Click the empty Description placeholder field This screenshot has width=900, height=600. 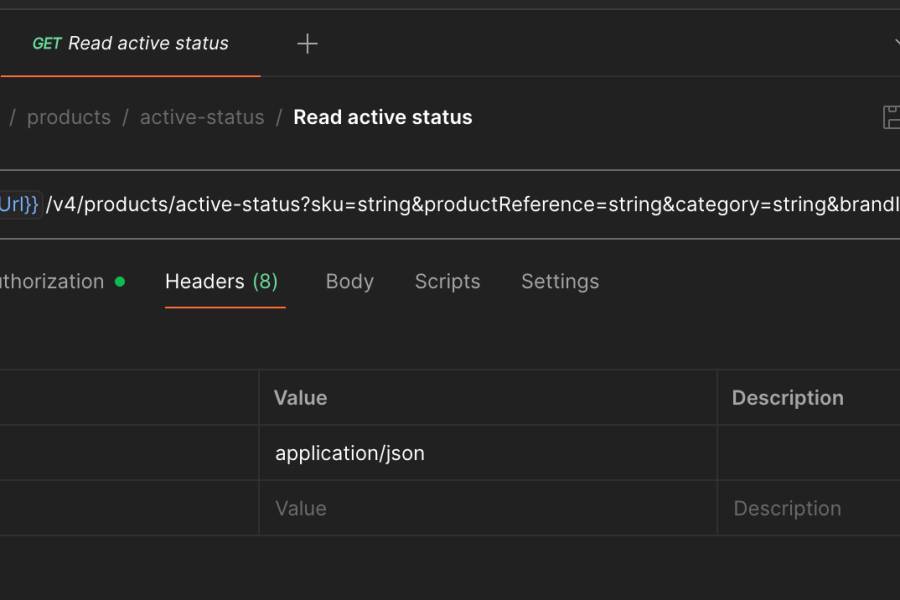(787, 508)
